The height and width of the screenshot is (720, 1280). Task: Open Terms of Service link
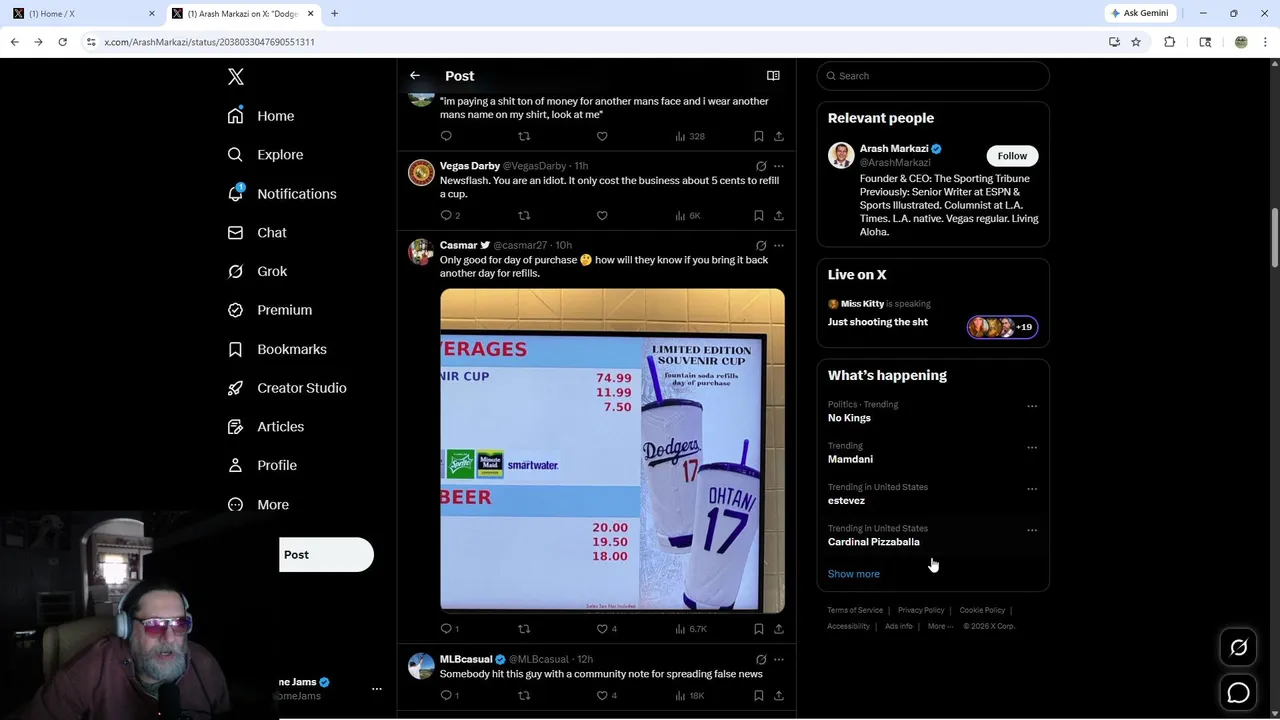855,610
